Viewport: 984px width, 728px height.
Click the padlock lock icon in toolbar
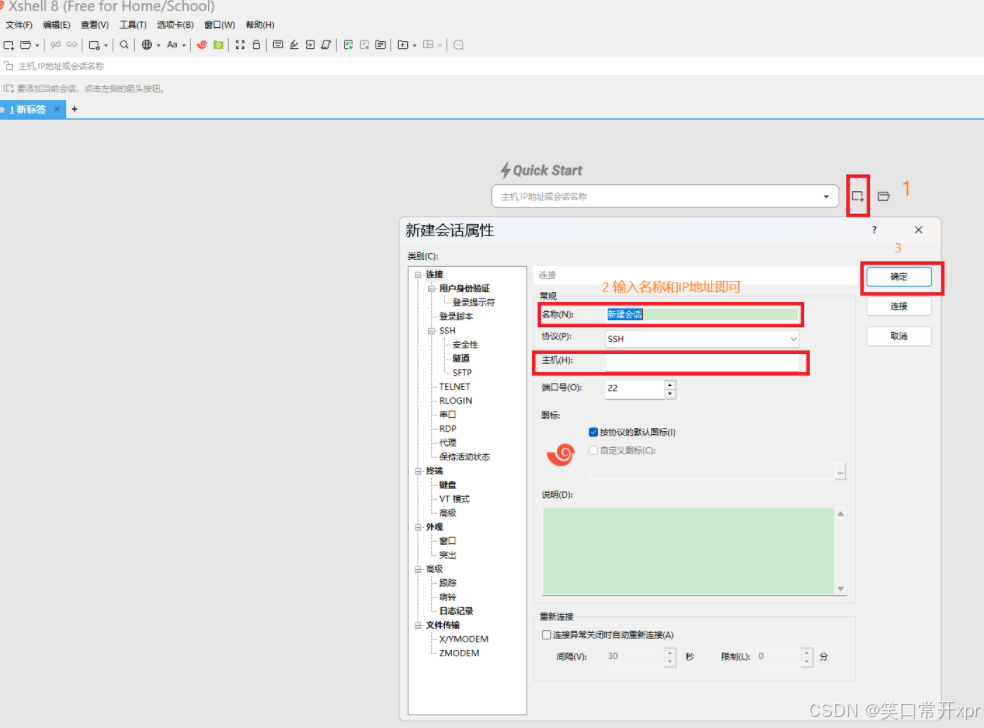point(256,45)
